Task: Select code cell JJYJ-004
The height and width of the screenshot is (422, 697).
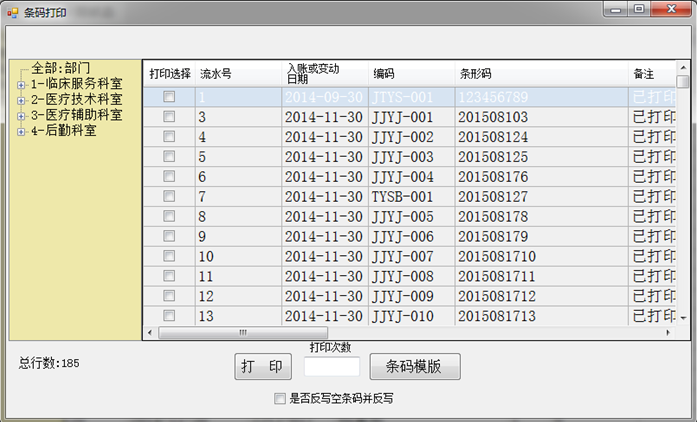Action: click(x=412, y=177)
